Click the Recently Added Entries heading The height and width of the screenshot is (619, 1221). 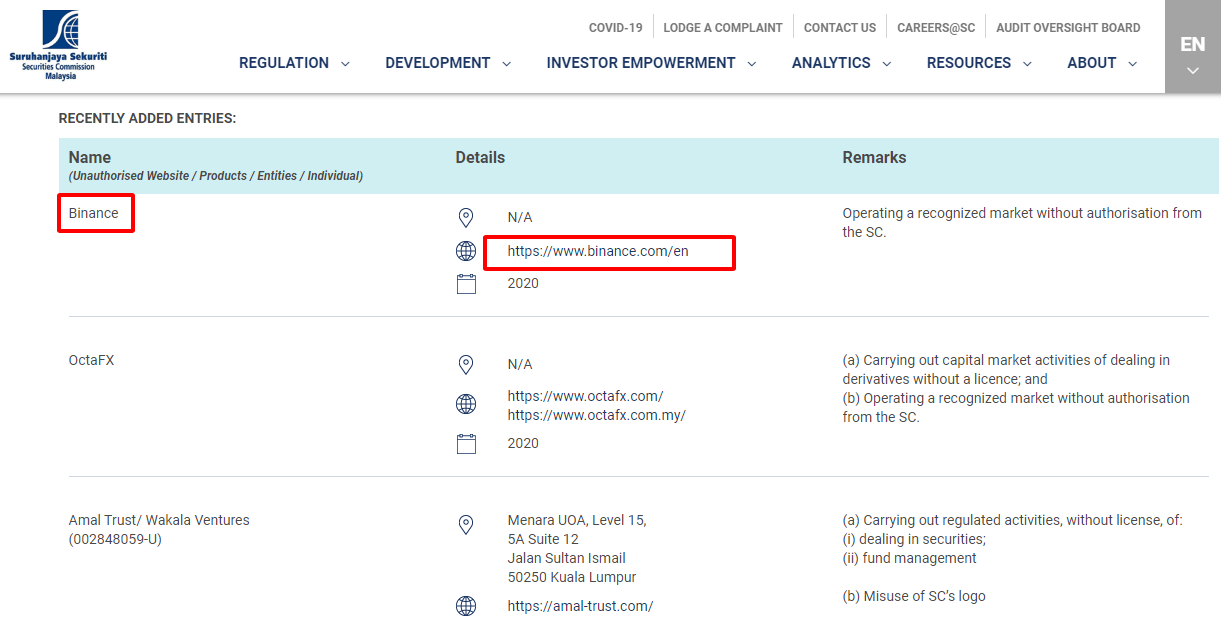(147, 118)
